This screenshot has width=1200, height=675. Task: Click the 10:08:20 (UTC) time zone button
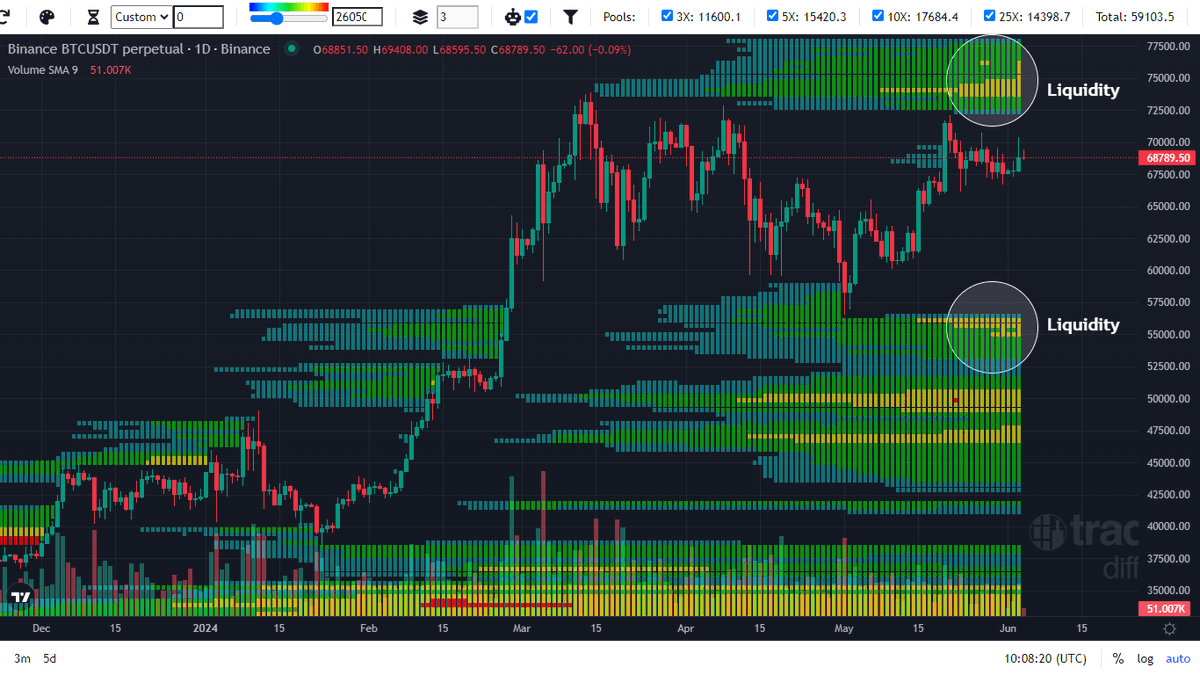tap(1046, 659)
